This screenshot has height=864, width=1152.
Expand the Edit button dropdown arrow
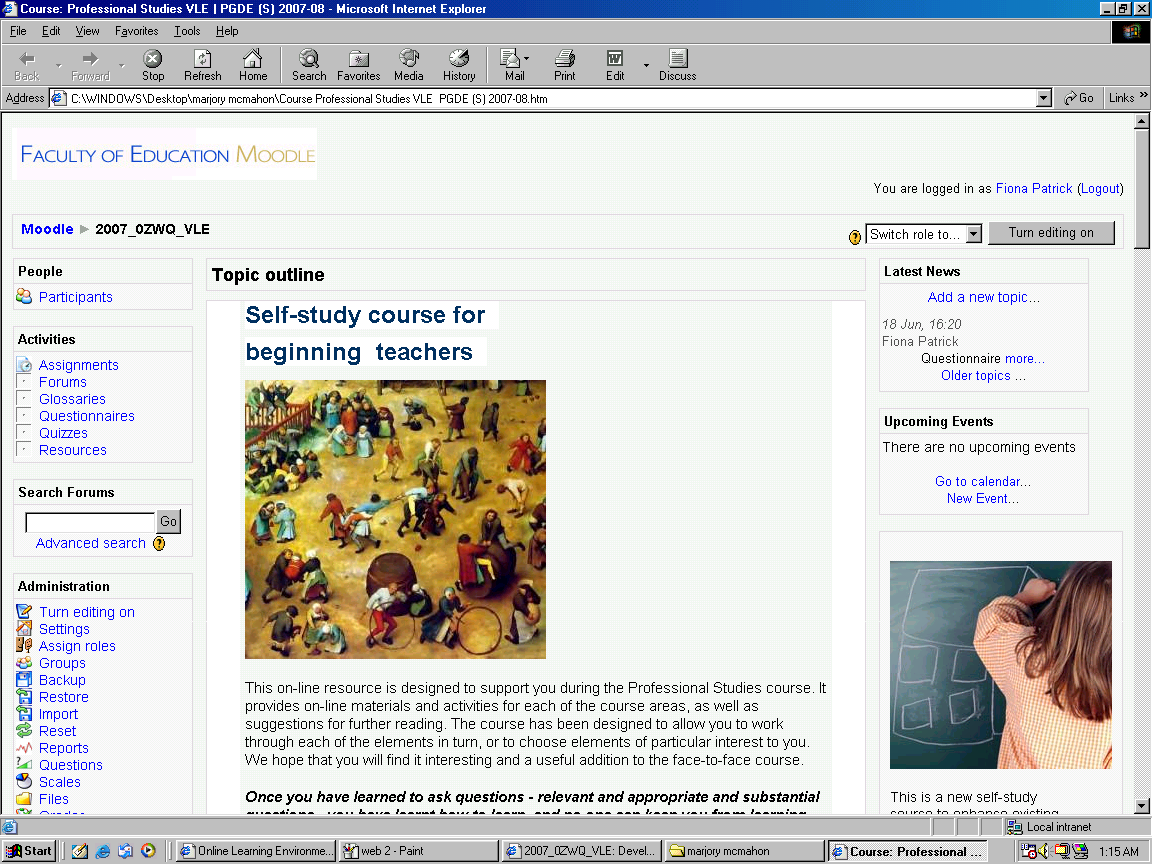coord(647,65)
